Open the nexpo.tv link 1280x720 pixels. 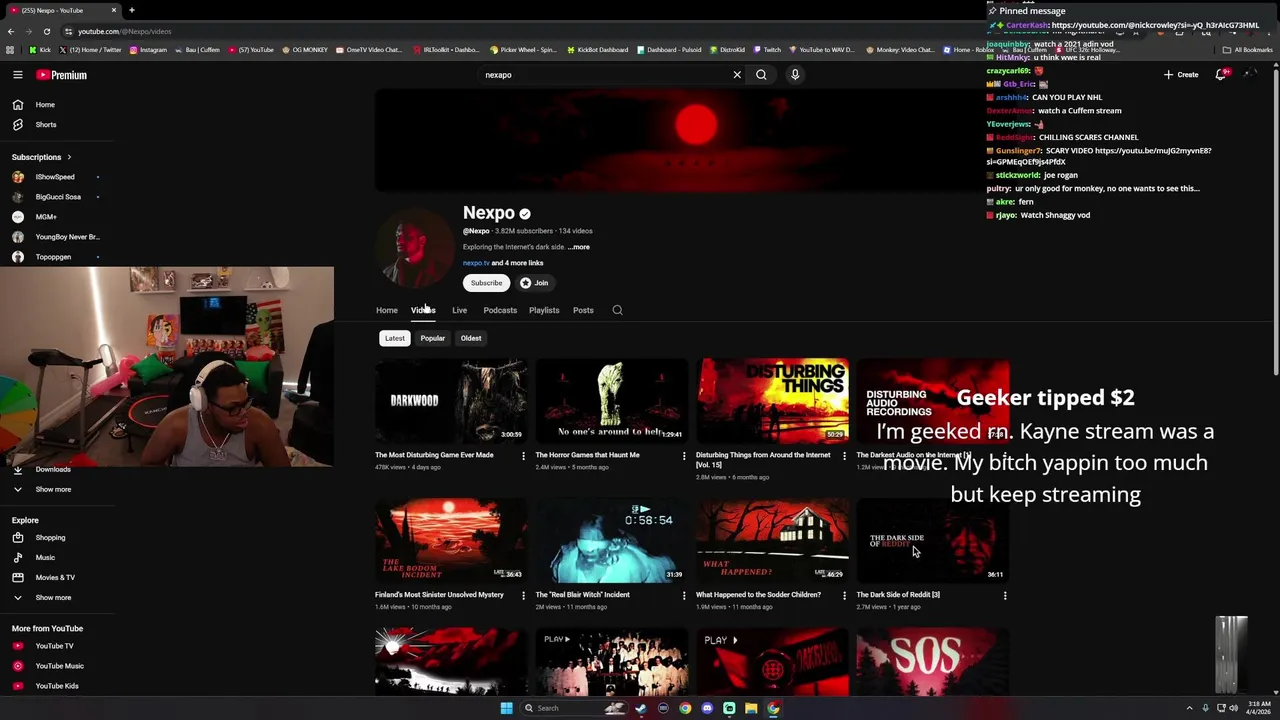click(476, 263)
